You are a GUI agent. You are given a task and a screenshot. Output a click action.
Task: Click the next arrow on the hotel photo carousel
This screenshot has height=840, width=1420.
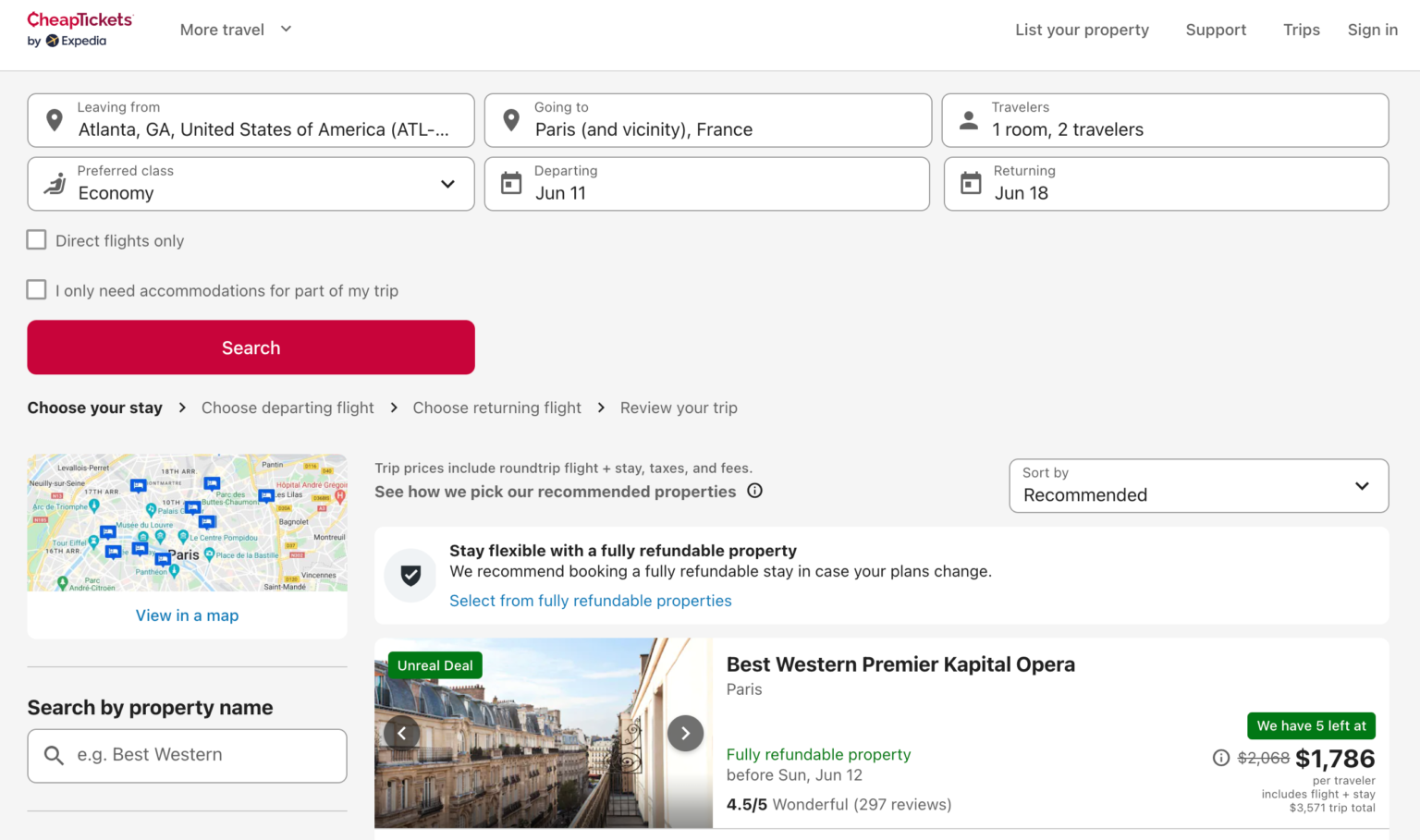(x=685, y=732)
